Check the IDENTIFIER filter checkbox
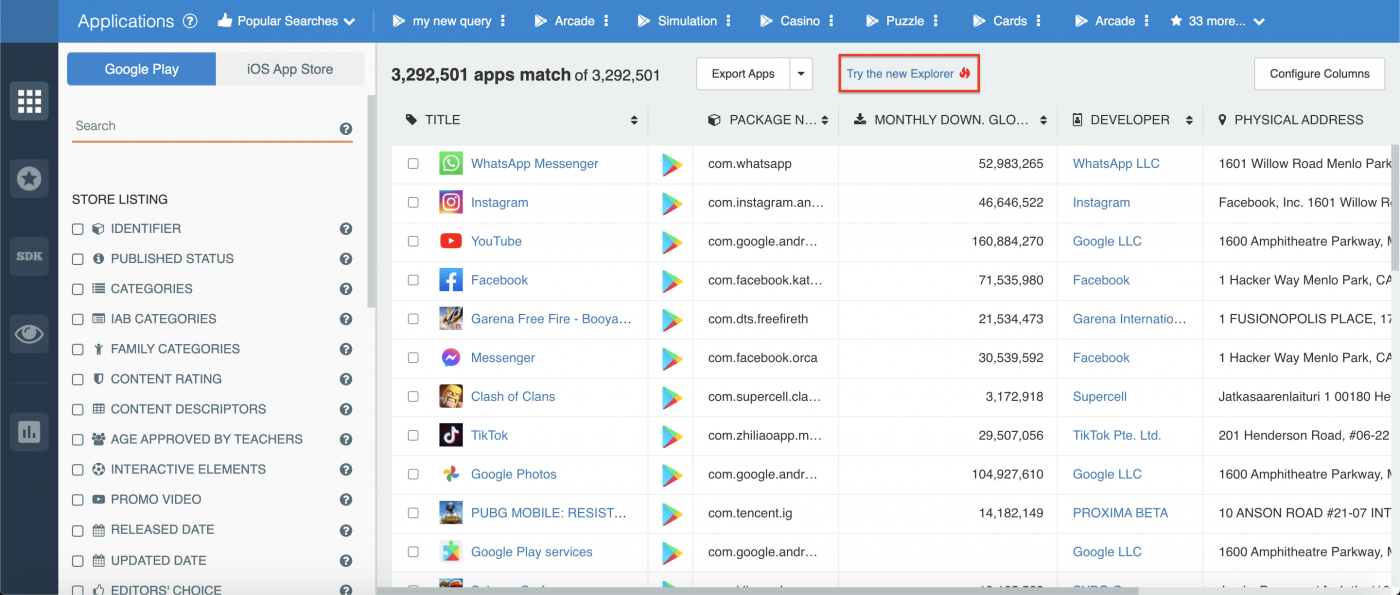The height and width of the screenshot is (595, 1400). pos(78,229)
